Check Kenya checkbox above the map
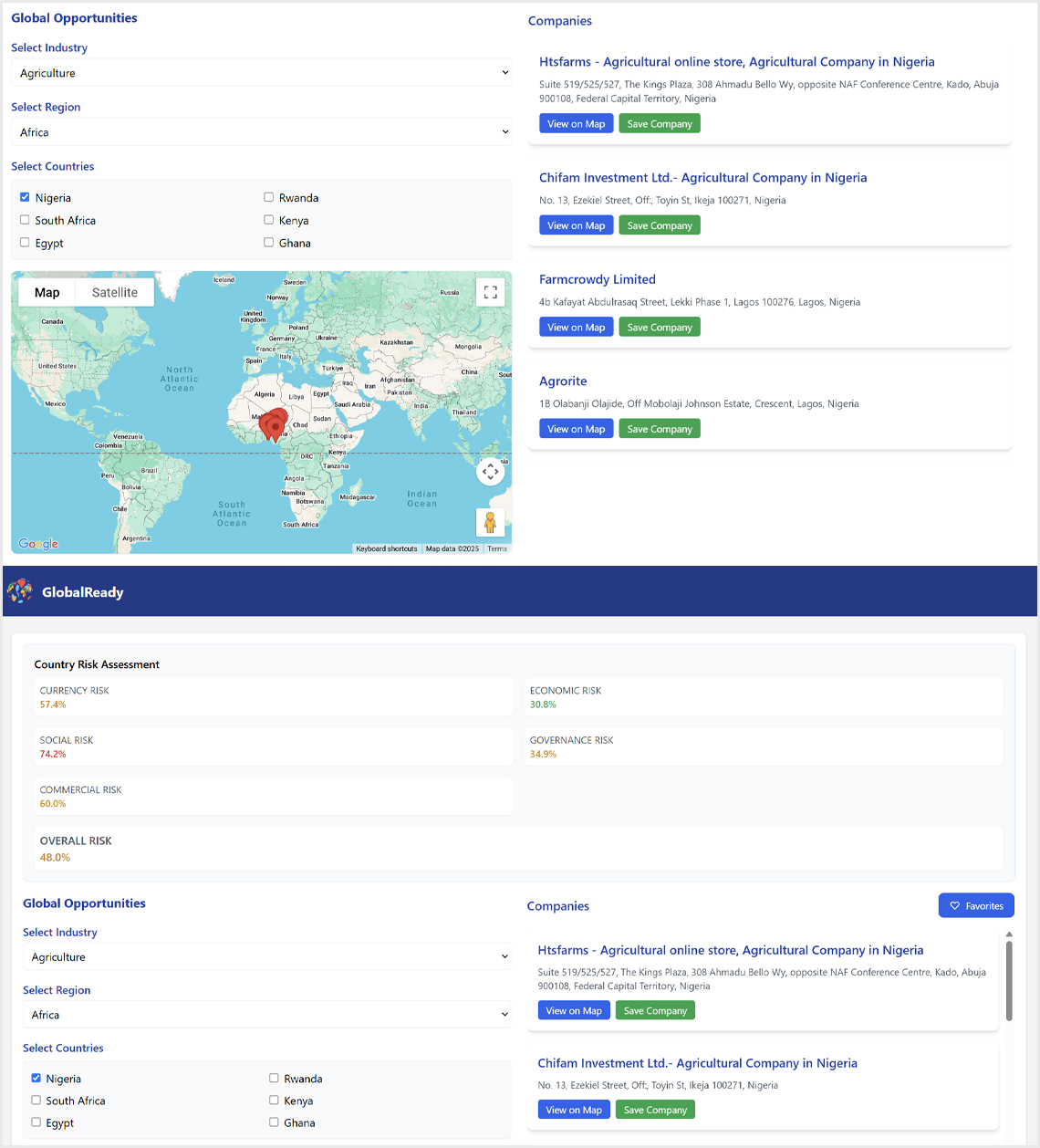Screen dimensions: 1040x1148 click(268, 220)
